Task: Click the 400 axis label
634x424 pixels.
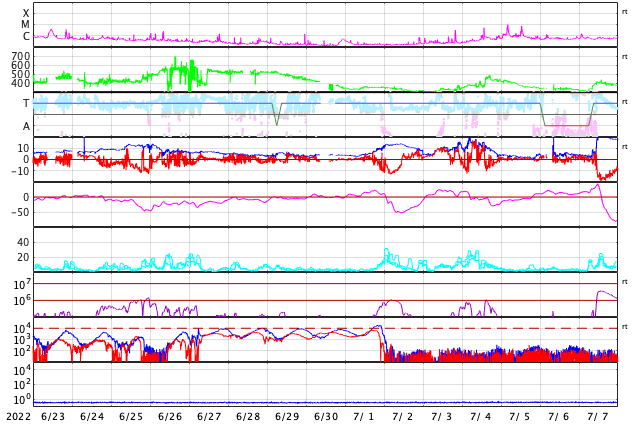Action: (x=21, y=83)
